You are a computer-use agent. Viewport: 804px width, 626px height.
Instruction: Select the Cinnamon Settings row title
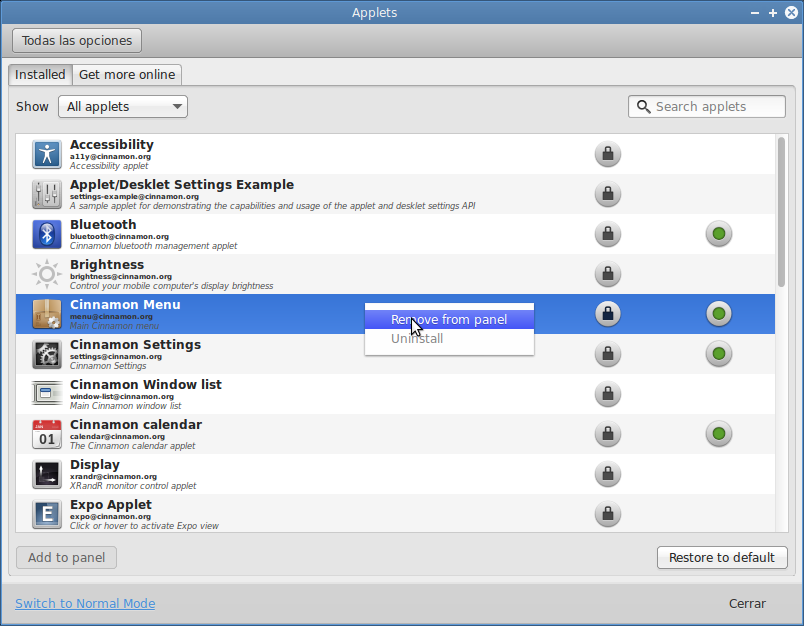click(x=135, y=345)
